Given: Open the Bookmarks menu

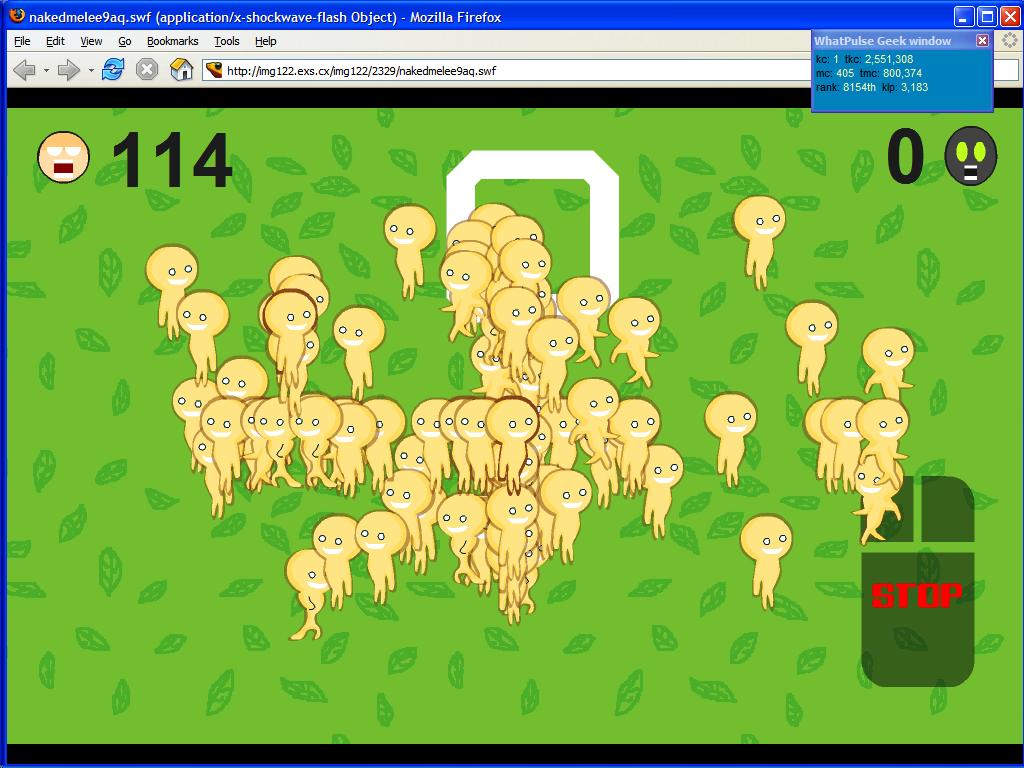Looking at the screenshot, I should tap(172, 41).
